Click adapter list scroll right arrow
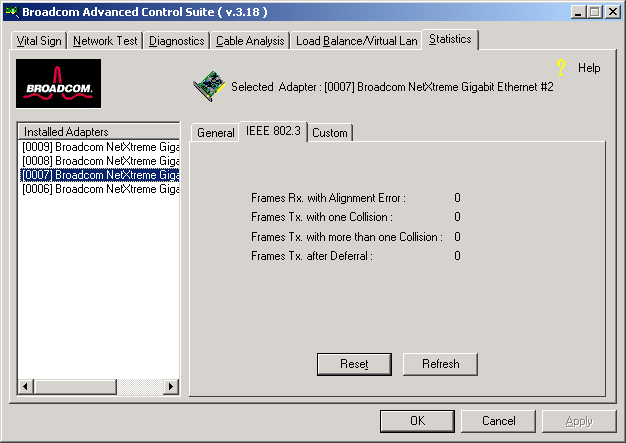Image resolution: width=626 pixels, height=443 pixels. tap(171, 386)
